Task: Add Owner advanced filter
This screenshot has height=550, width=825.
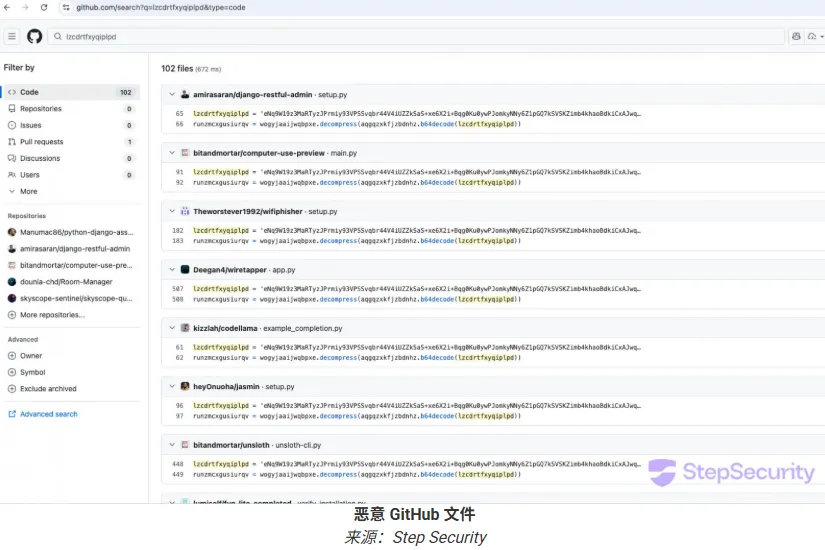Action: [x=25, y=356]
